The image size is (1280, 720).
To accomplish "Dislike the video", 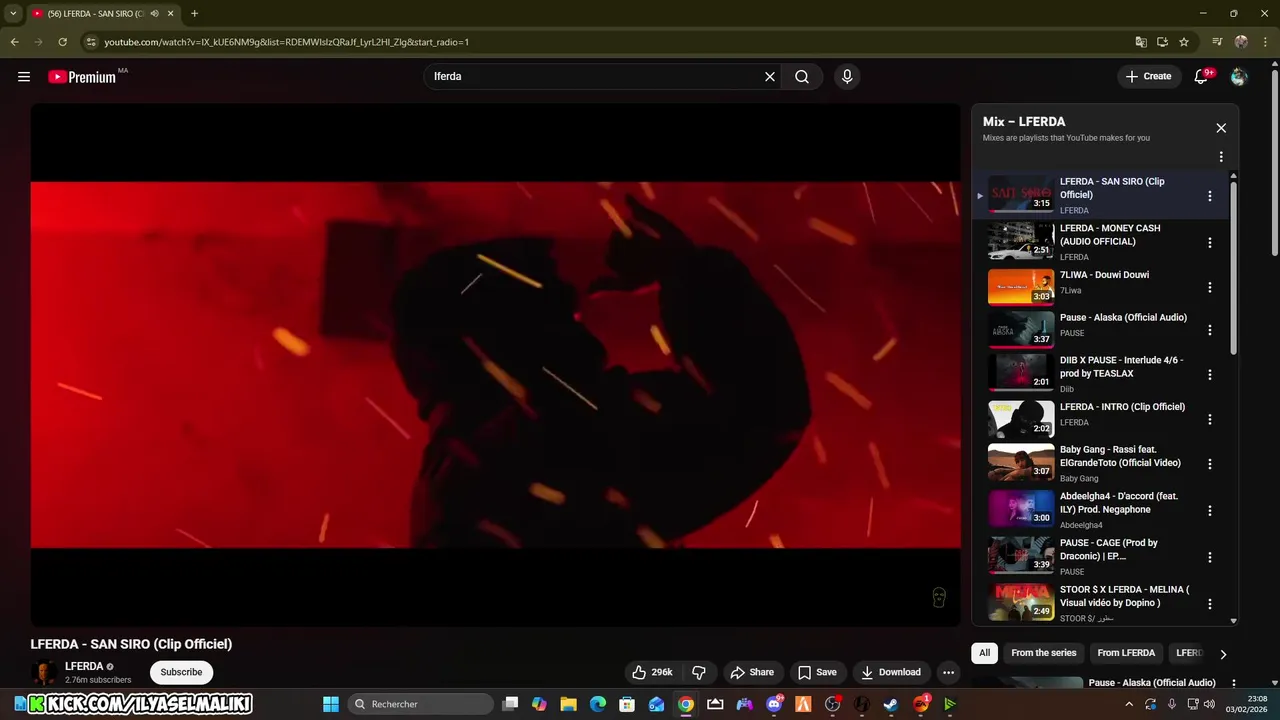I will click(x=699, y=672).
